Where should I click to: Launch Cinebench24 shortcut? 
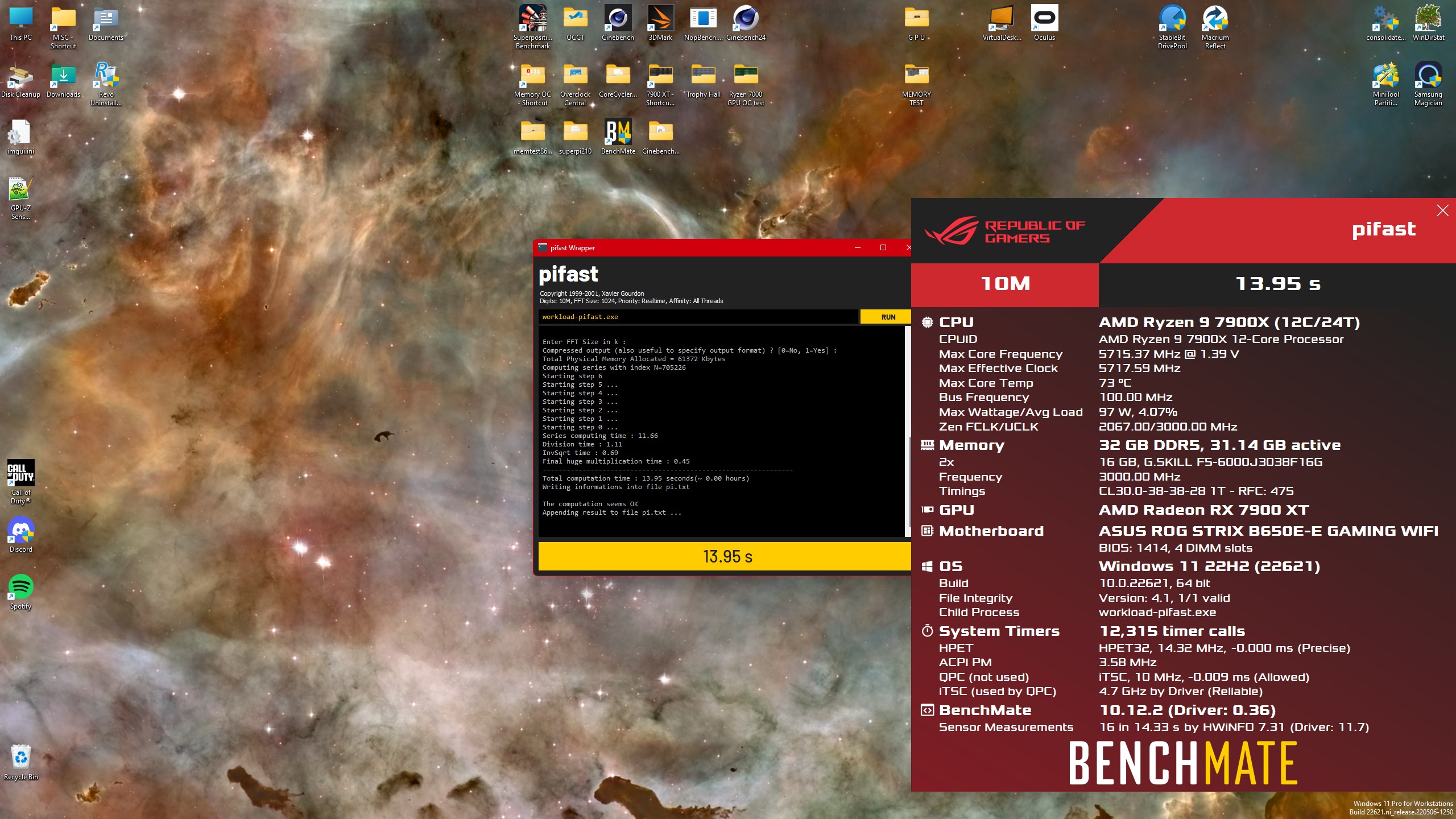pos(746,24)
